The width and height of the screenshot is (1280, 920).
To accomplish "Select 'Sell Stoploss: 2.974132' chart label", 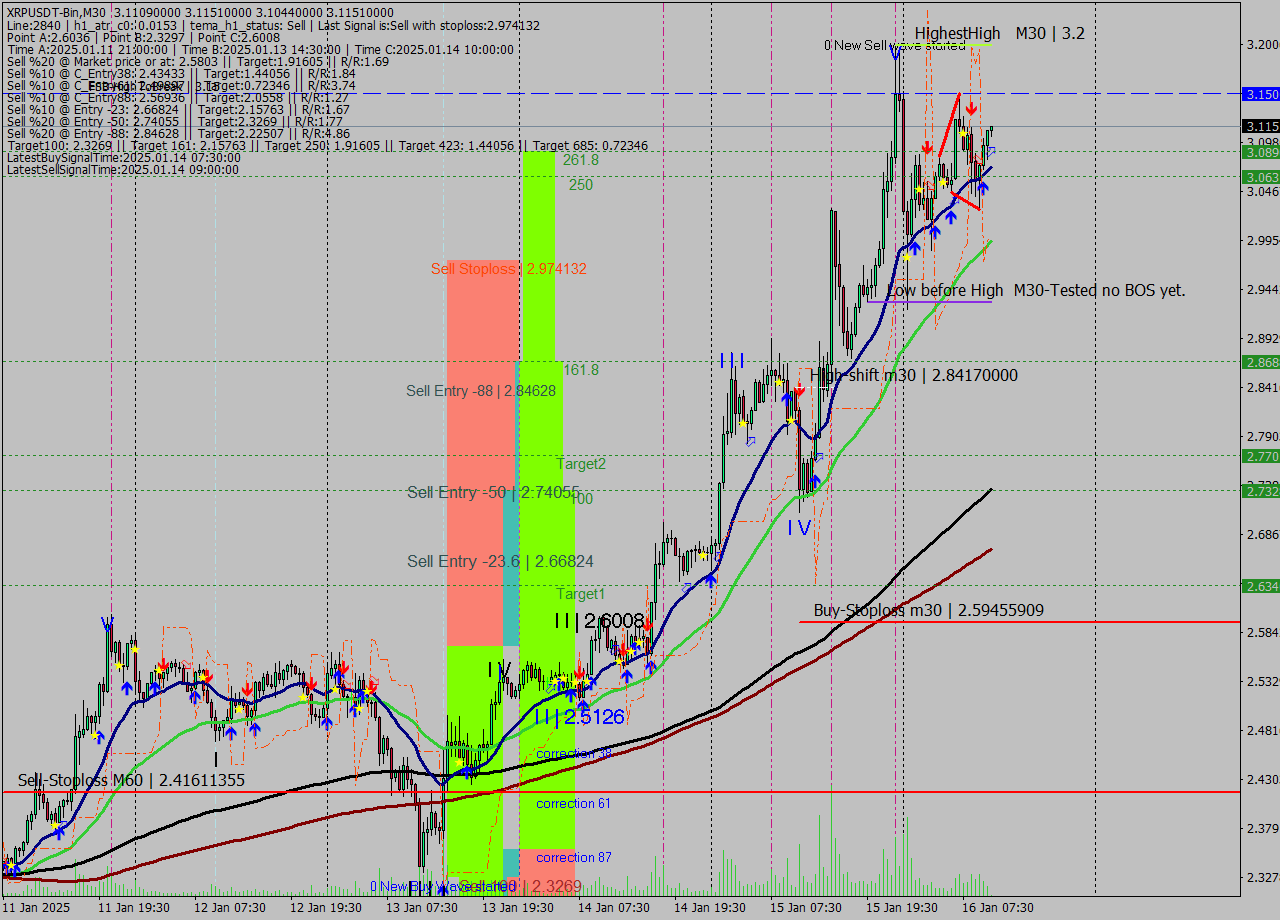I will click(x=508, y=269).
